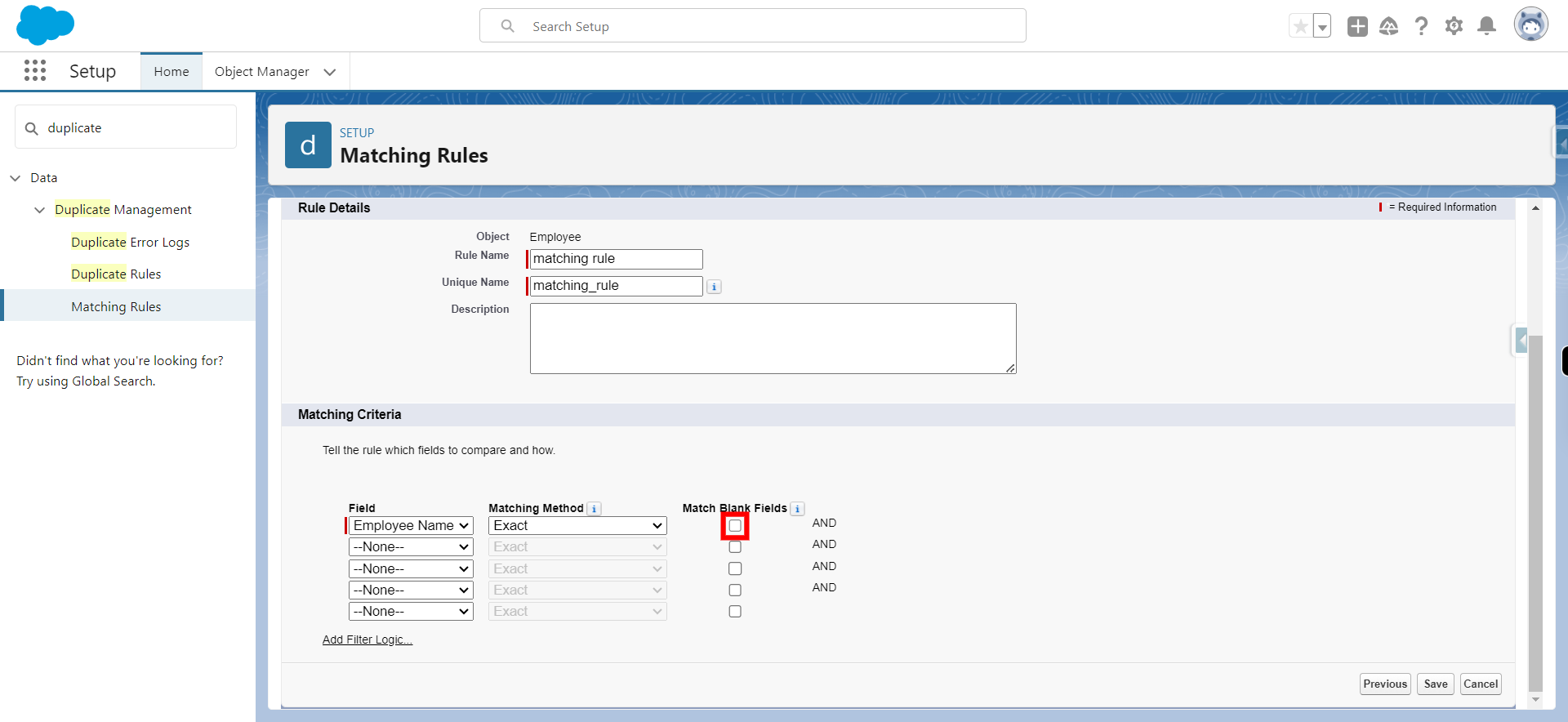Open Duplicate Management in sidebar
The height and width of the screenshot is (722, 1568).
point(123,210)
